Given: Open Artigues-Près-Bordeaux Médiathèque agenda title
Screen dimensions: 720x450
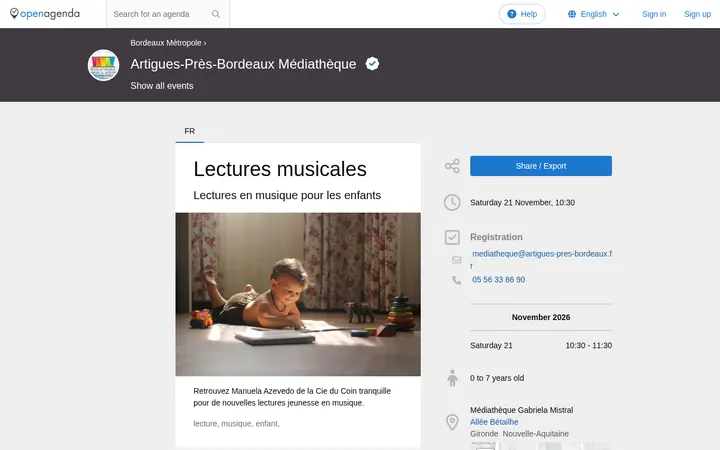Looking at the screenshot, I should (x=243, y=64).
